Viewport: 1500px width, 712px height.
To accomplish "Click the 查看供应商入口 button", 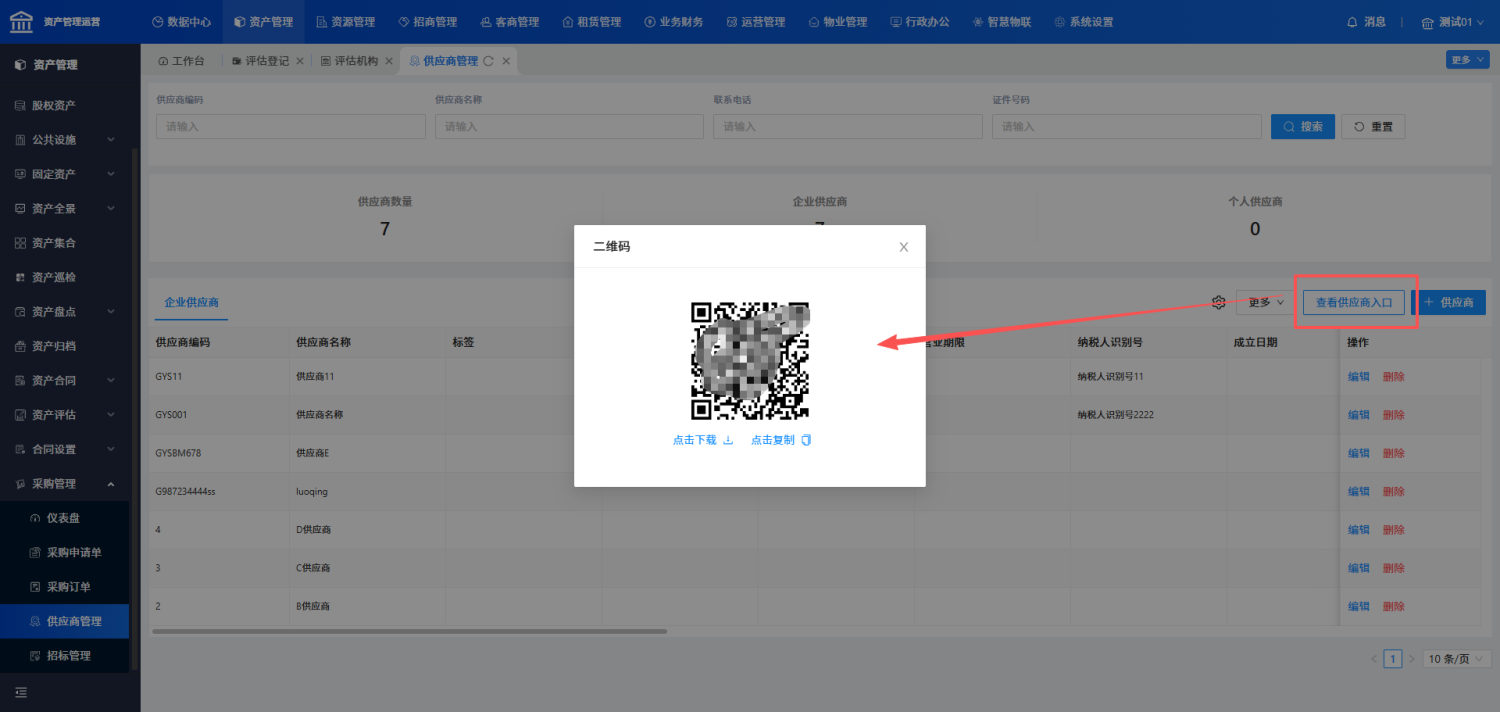I will pyautogui.click(x=1354, y=302).
